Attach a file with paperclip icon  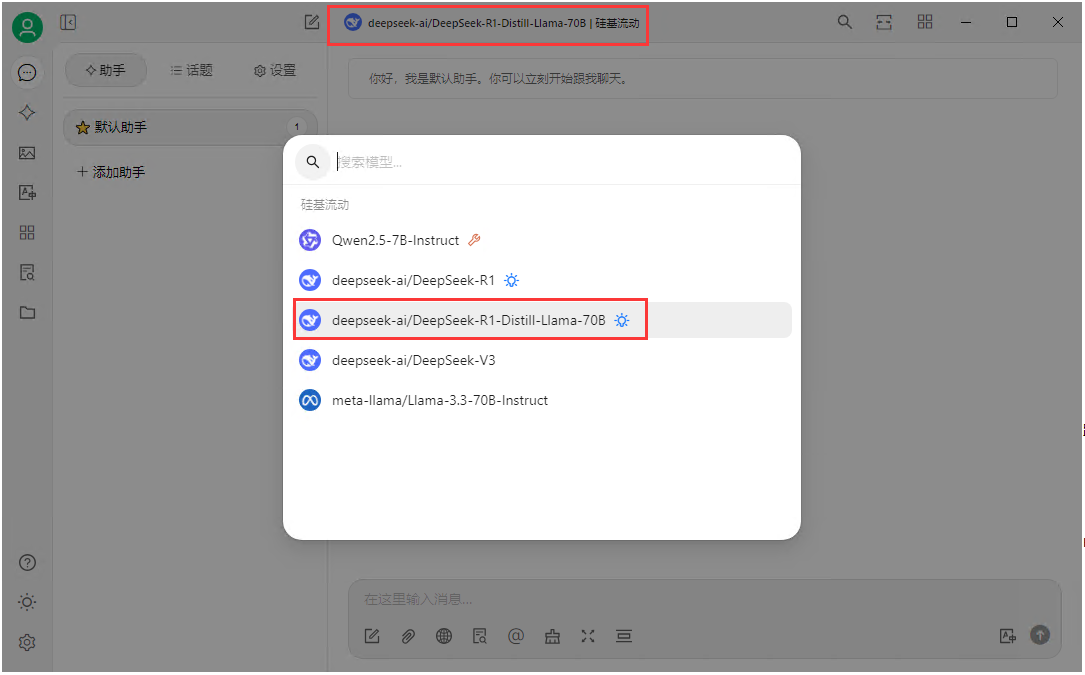[x=408, y=636]
